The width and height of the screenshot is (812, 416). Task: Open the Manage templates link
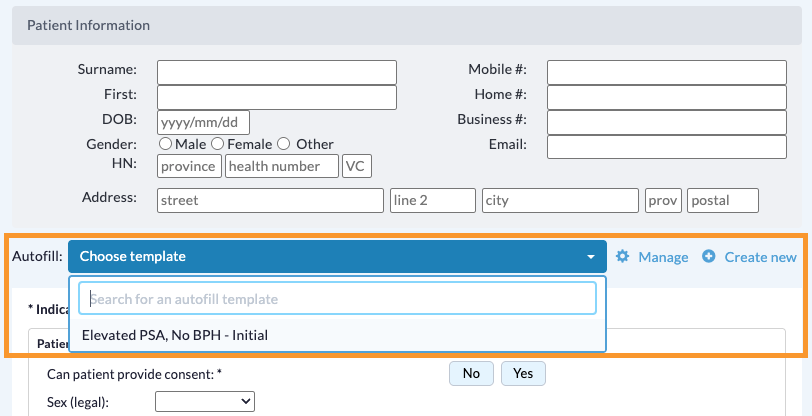pyautogui.click(x=663, y=257)
